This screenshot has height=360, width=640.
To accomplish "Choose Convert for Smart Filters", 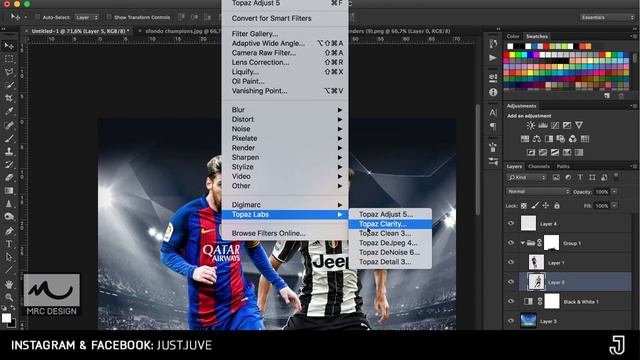I will point(285,18).
